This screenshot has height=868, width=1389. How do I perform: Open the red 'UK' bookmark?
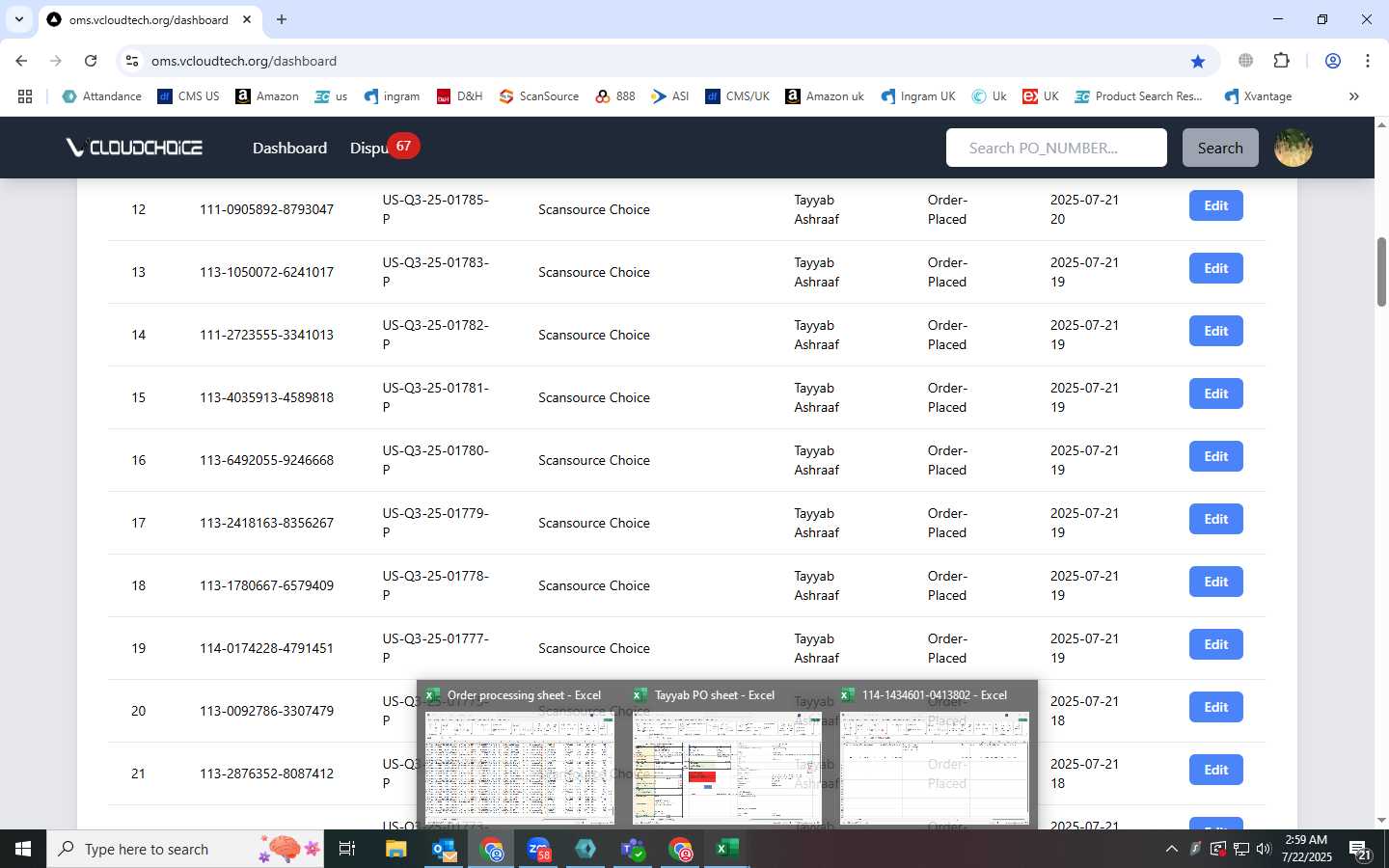(1041, 96)
